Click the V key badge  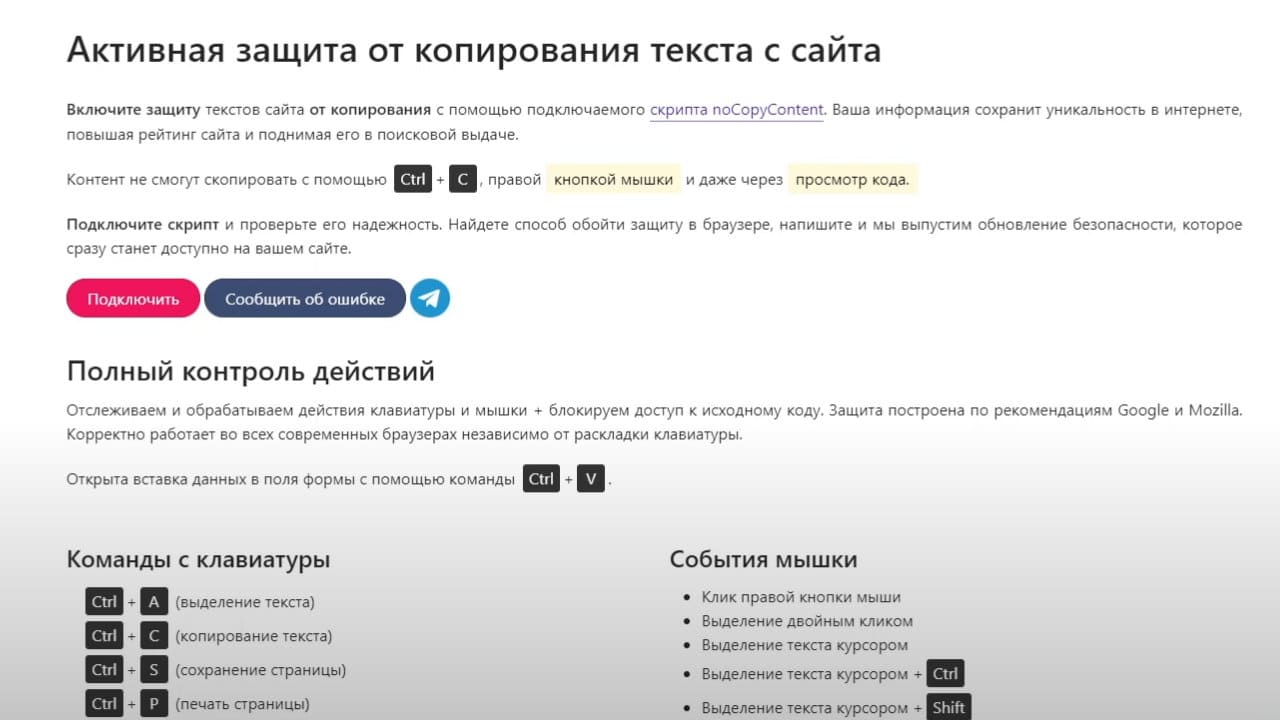[x=591, y=479]
